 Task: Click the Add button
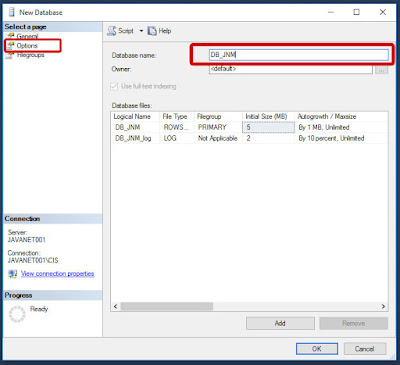(x=280, y=323)
